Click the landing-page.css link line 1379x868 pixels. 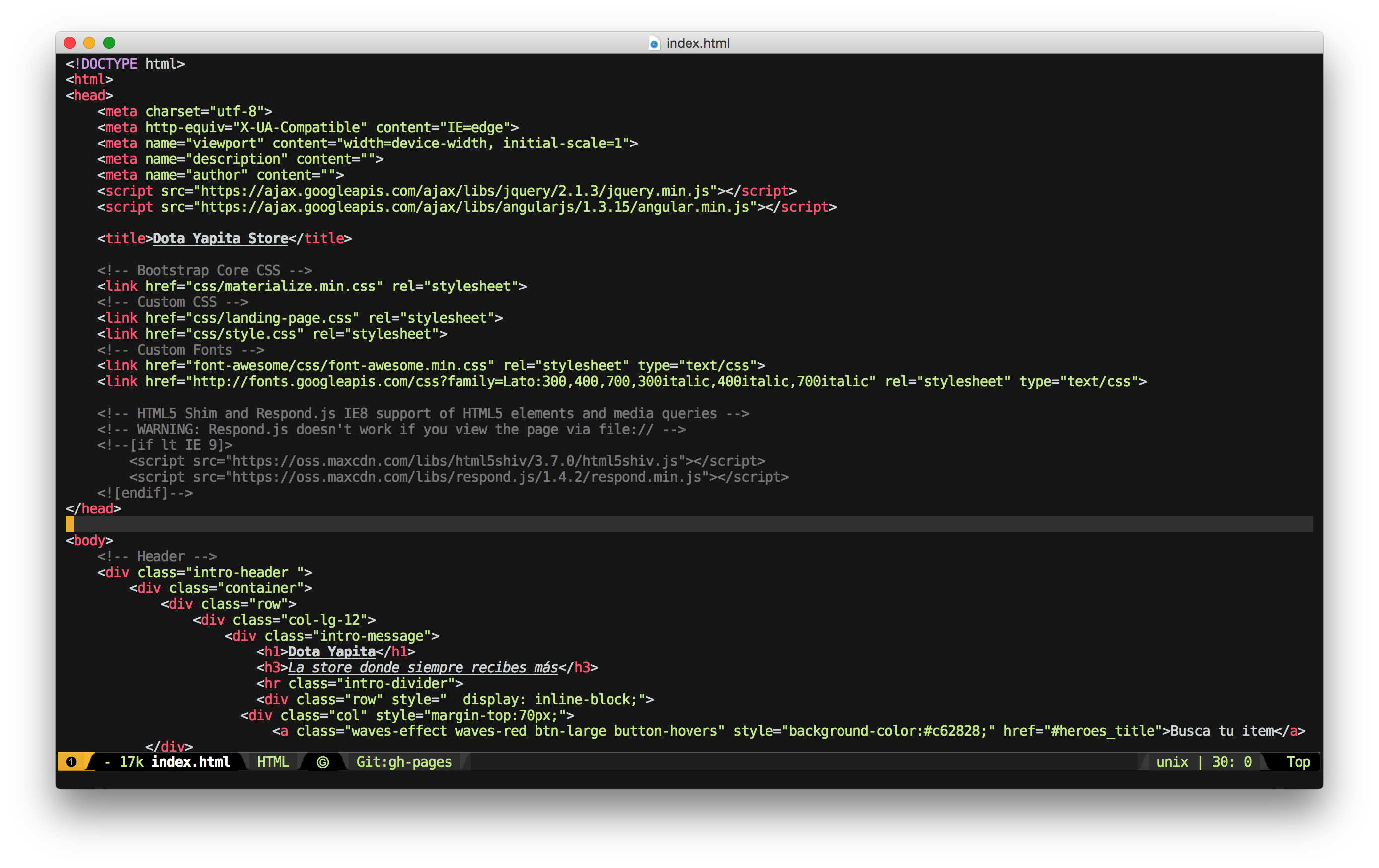300,318
